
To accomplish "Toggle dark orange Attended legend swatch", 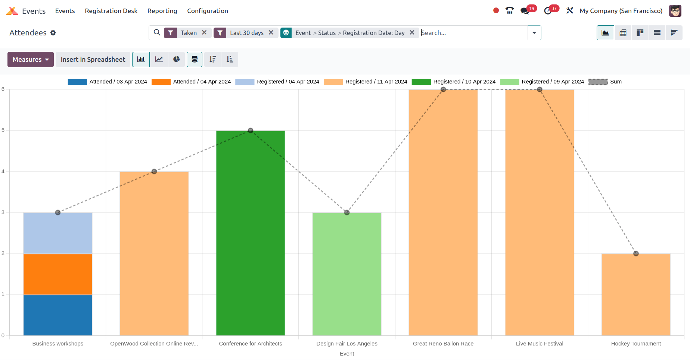I will pos(161,82).
